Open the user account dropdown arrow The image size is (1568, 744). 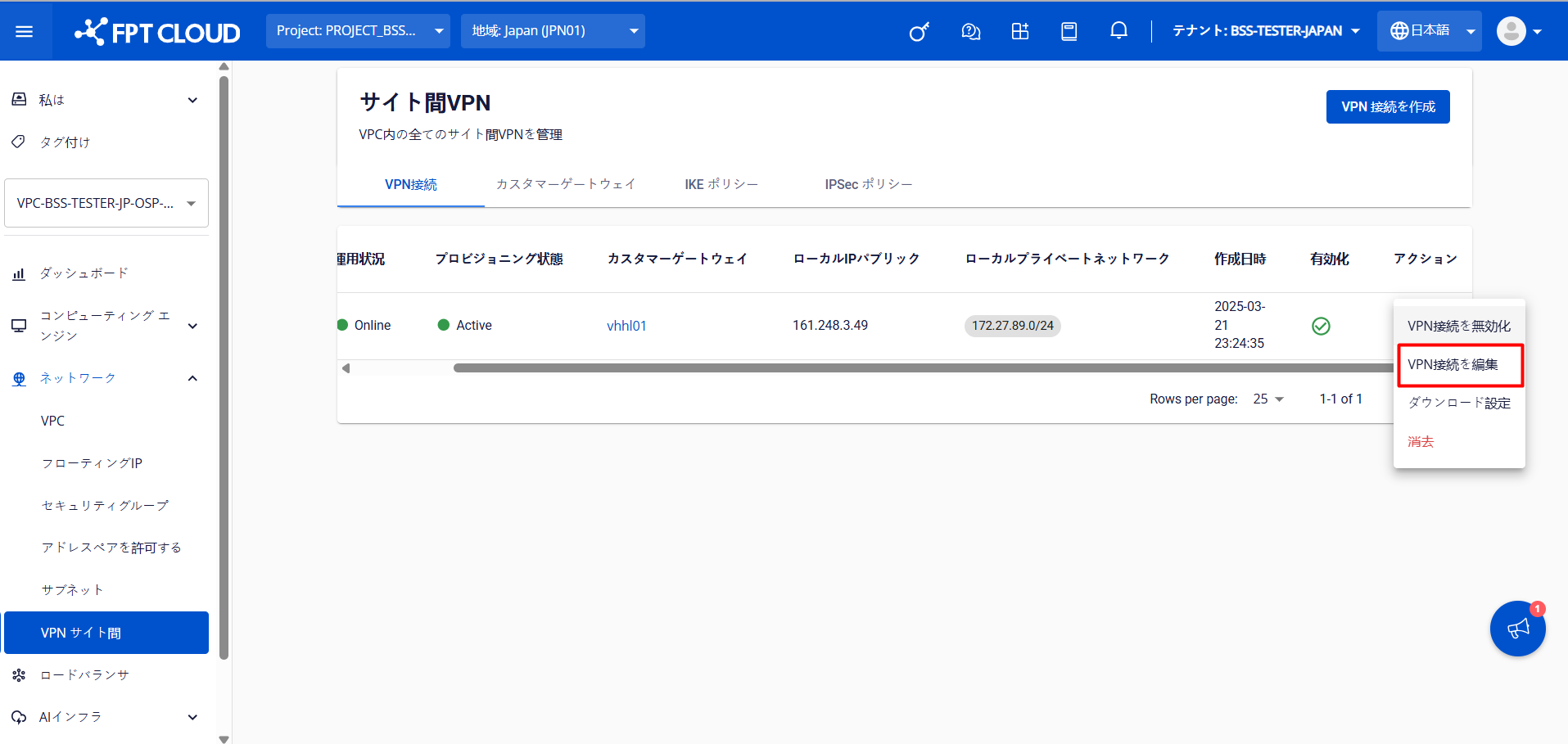[1537, 32]
